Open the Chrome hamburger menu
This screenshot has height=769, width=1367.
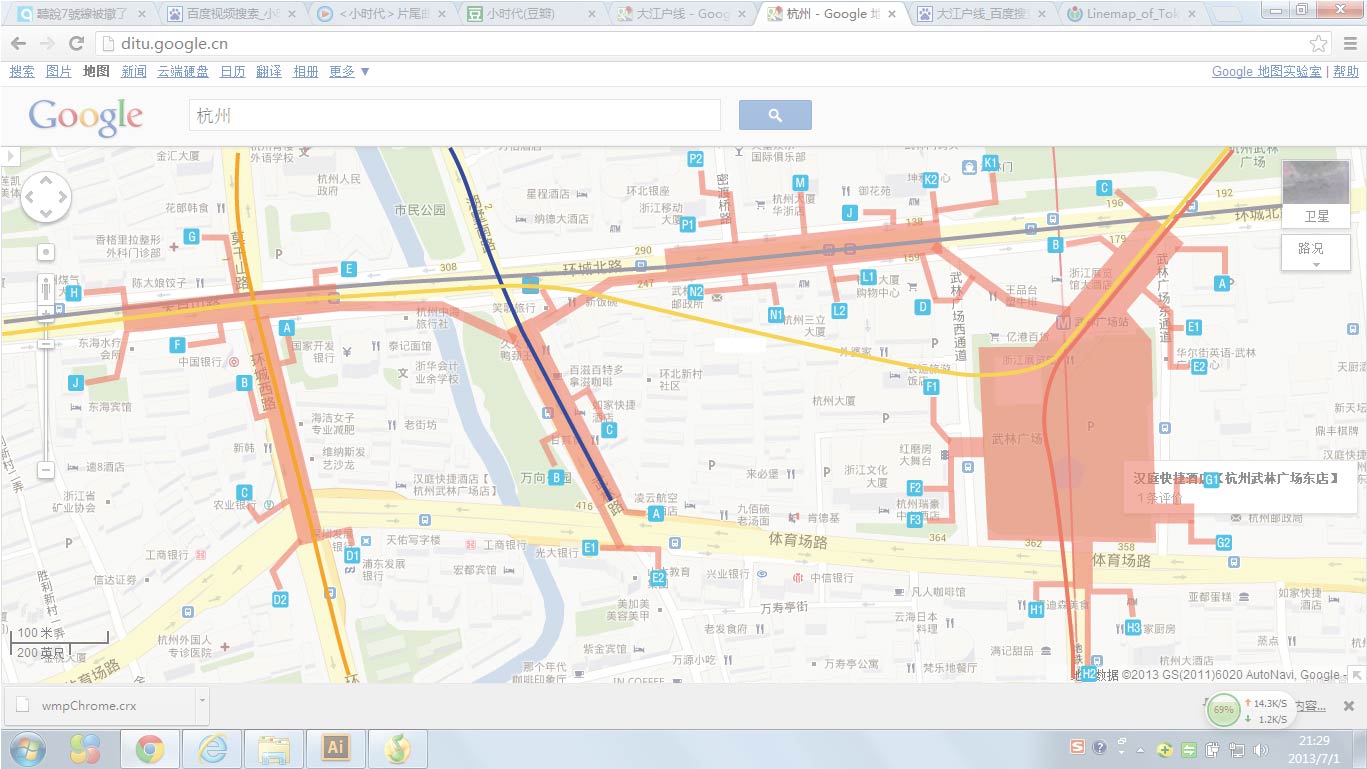pyautogui.click(x=1347, y=44)
